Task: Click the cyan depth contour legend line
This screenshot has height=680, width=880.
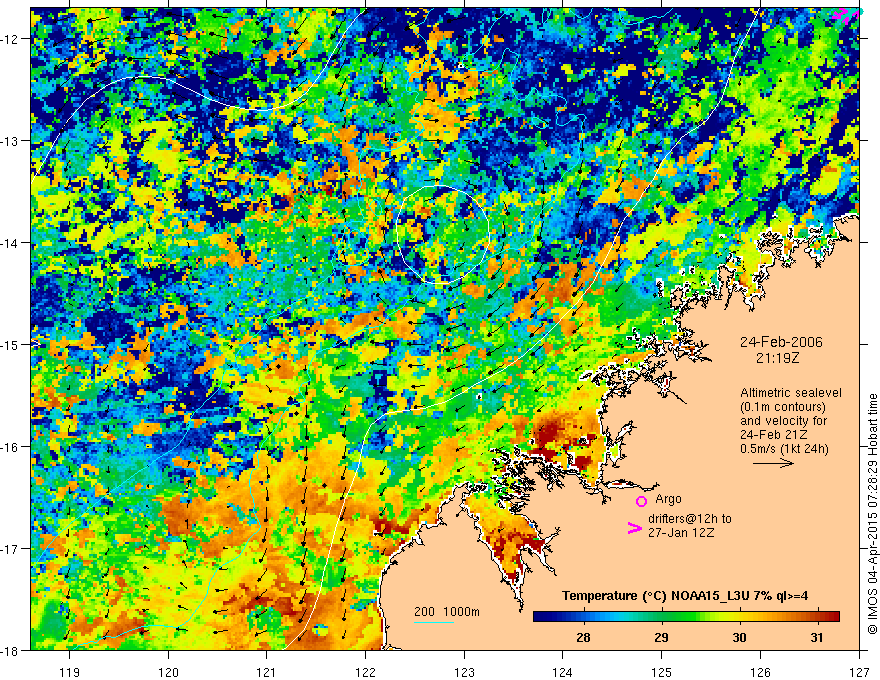Action: click(434, 622)
